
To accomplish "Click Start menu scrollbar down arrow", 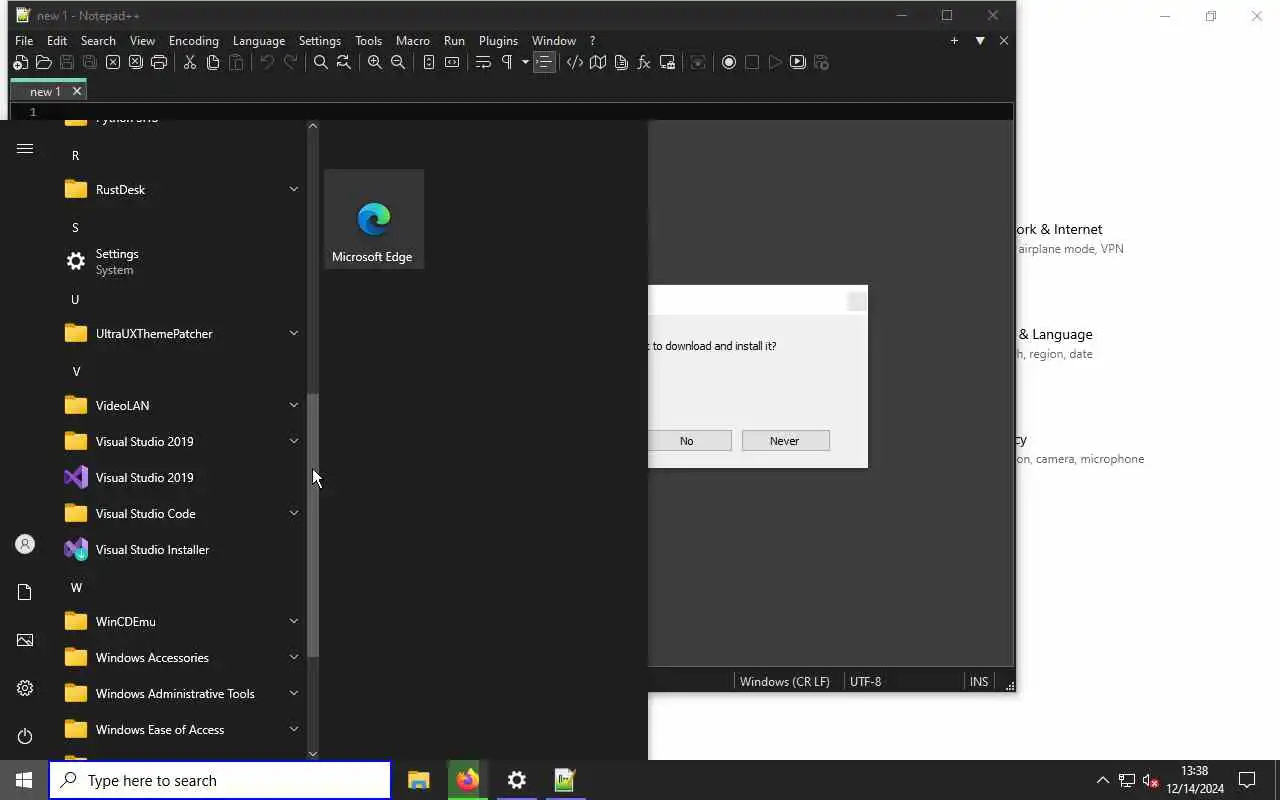I will coord(313,753).
